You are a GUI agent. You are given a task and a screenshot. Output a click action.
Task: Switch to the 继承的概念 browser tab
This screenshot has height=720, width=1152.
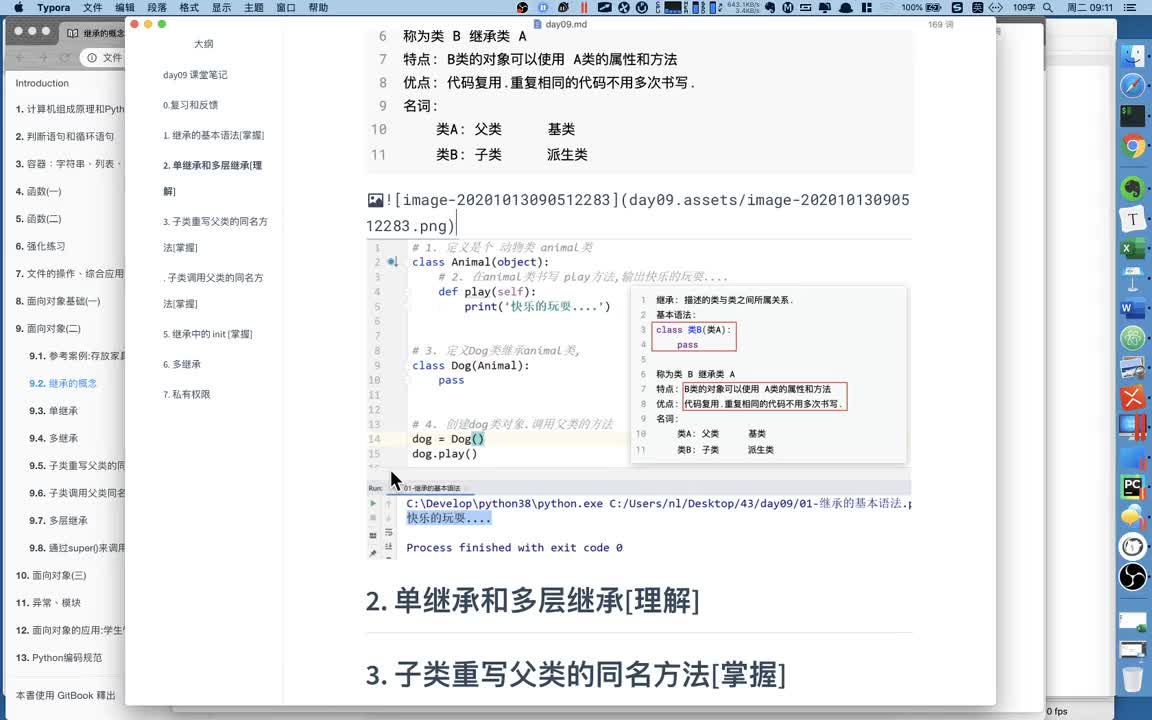tap(92, 33)
